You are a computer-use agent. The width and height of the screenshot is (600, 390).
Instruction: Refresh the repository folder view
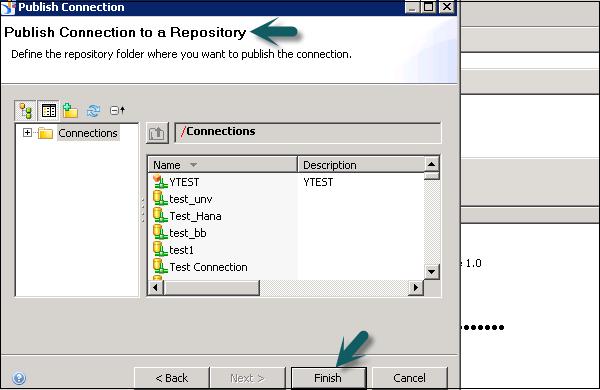point(93,111)
